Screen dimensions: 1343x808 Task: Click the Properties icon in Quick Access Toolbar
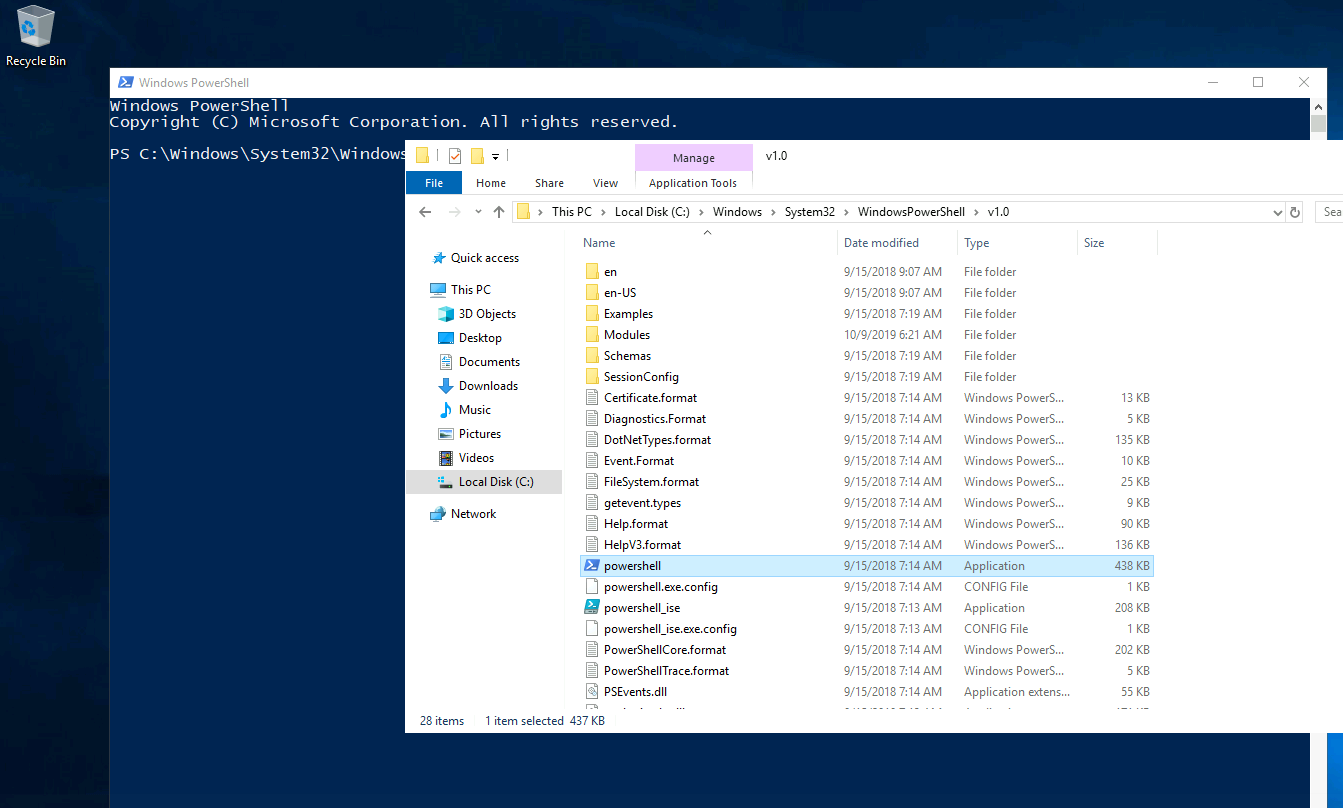[x=455, y=156]
